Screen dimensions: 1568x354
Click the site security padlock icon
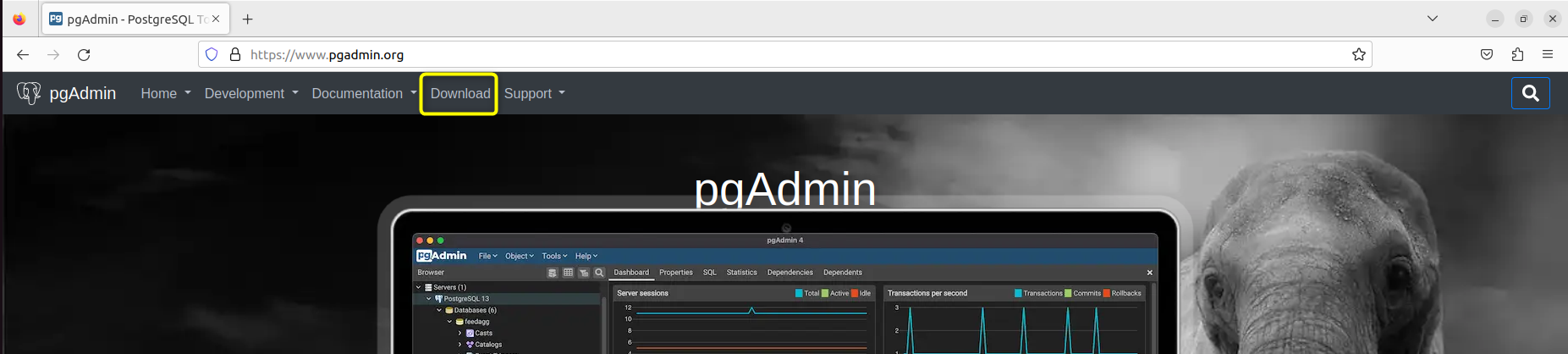pos(235,54)
